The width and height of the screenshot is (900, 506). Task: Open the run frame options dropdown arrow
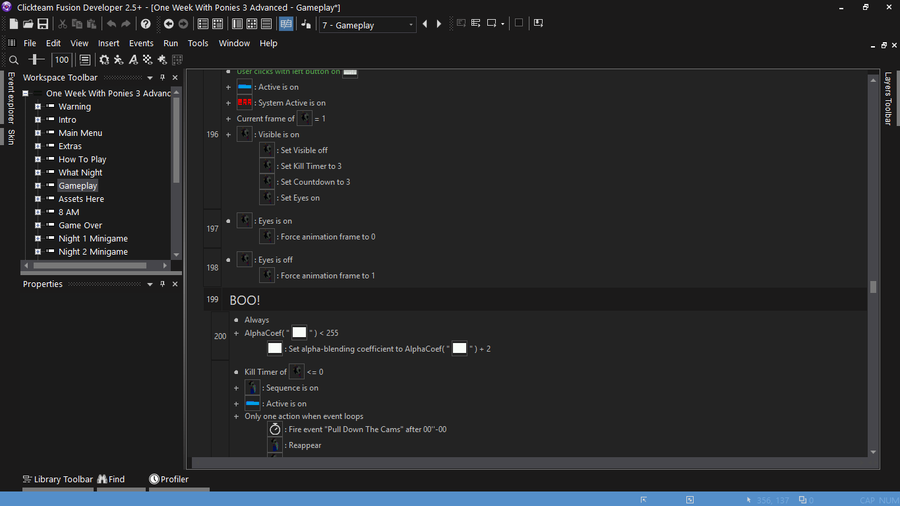(503, 24)
